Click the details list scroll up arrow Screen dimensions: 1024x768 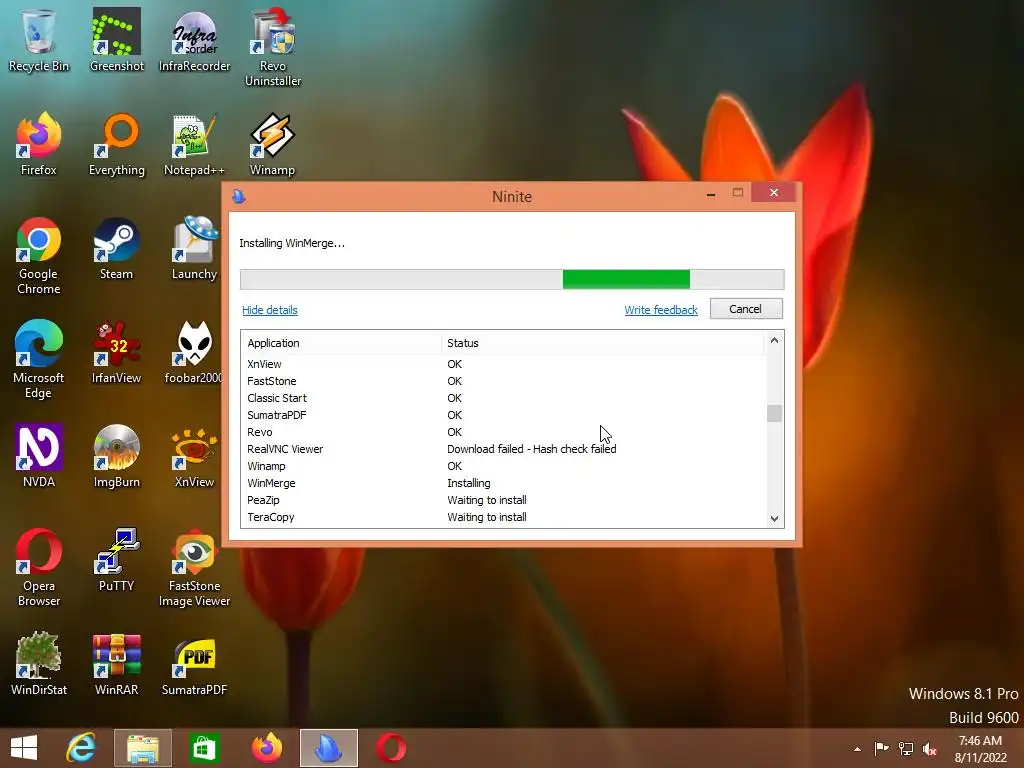pyautogui.click(x=774, y=340)
